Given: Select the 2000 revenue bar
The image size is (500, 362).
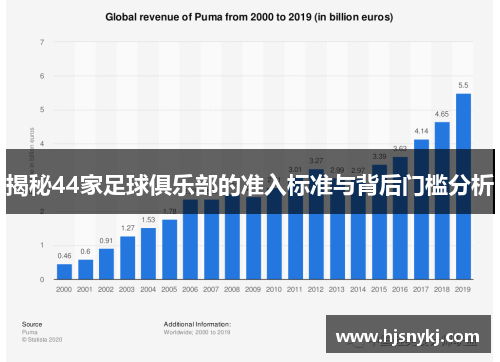Looking at the screenshot, I should point(64,272).
